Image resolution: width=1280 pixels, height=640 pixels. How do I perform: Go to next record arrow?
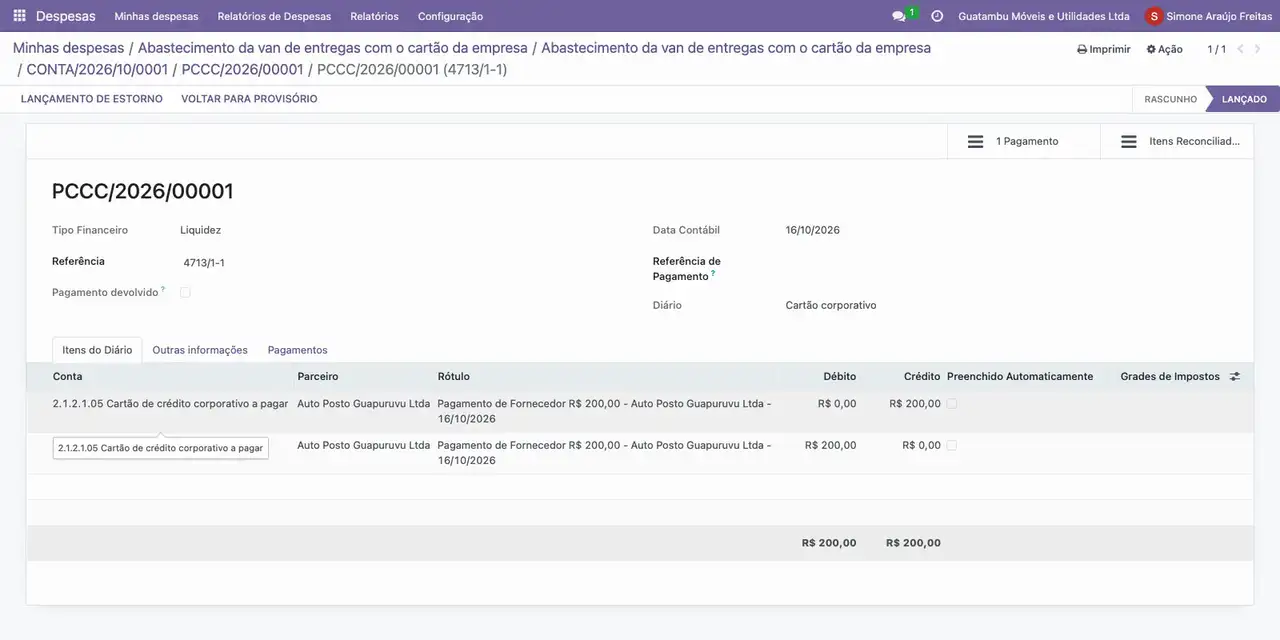1260,49
